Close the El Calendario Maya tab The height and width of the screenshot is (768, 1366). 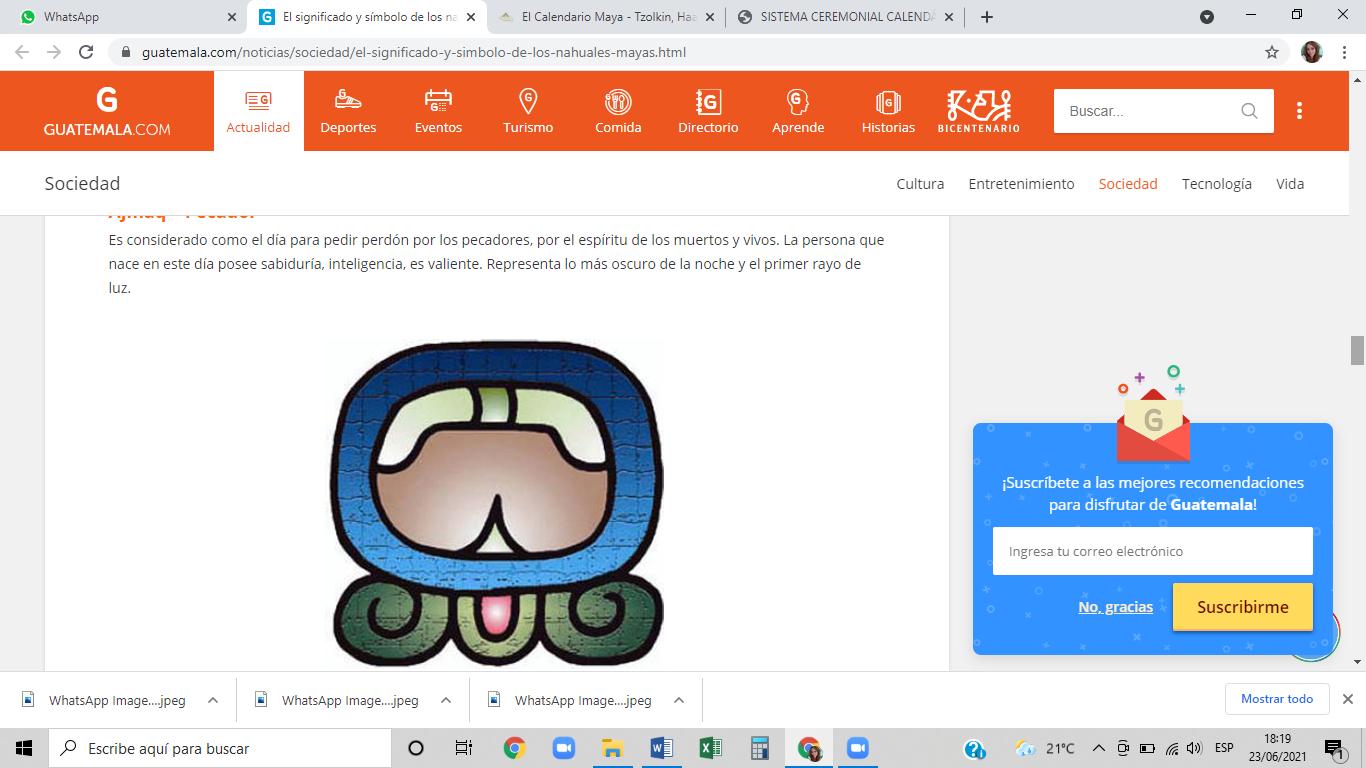(710, 17)
